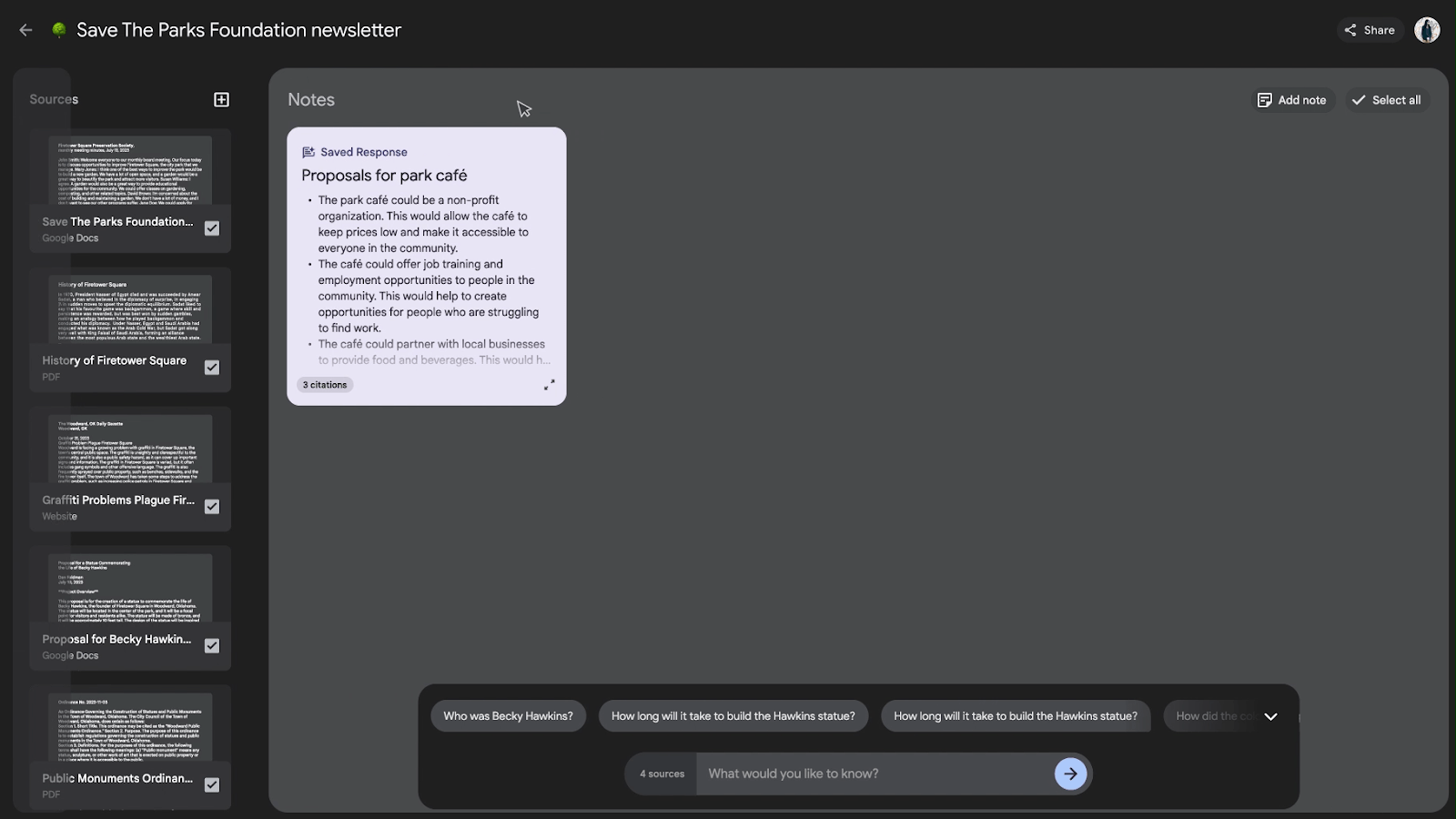Click the Save The Parks Foundation newsletter title
Image resolution: width=1456 pixels, height=819 pixels.
click(x=238, y=30)
